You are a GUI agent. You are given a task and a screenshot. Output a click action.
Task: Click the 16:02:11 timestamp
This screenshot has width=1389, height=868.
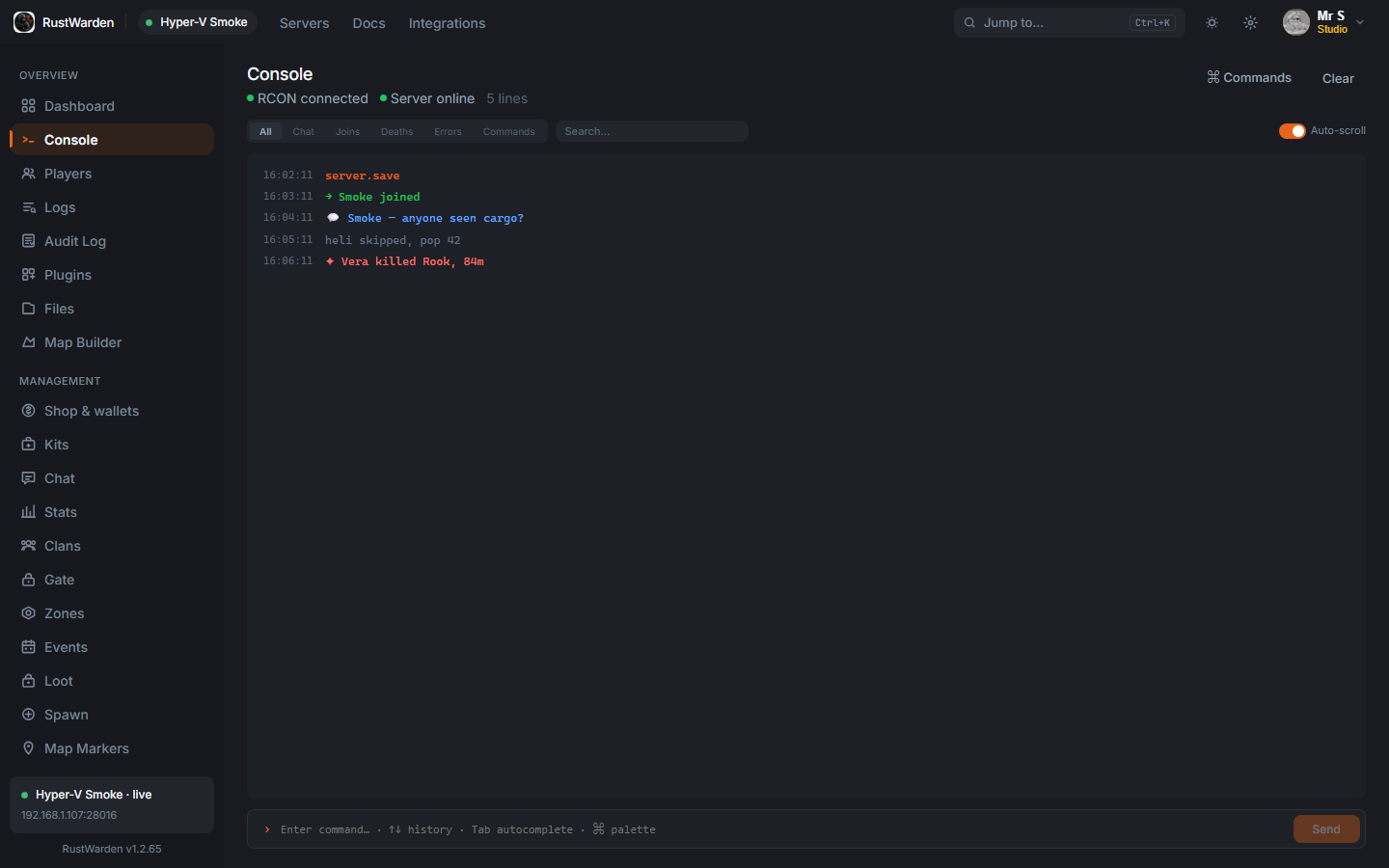(287, 175)
